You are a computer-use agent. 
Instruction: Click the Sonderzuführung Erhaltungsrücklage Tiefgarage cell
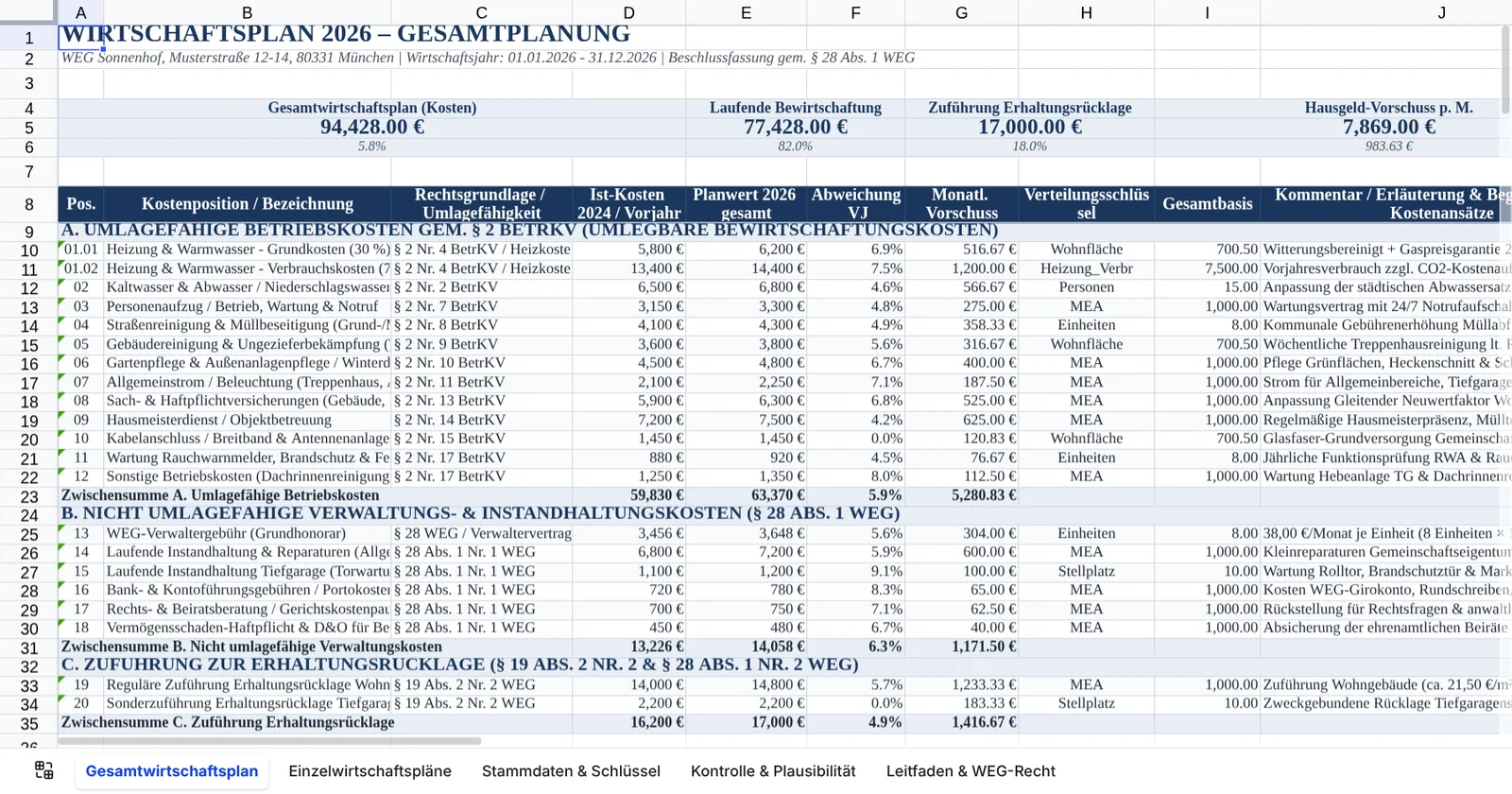pos(247,703)
